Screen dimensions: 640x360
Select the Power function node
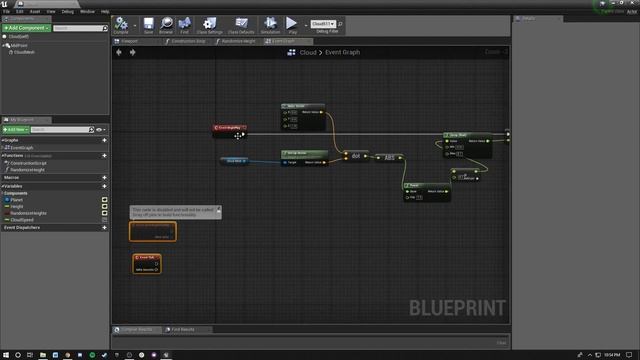point(427,192)
